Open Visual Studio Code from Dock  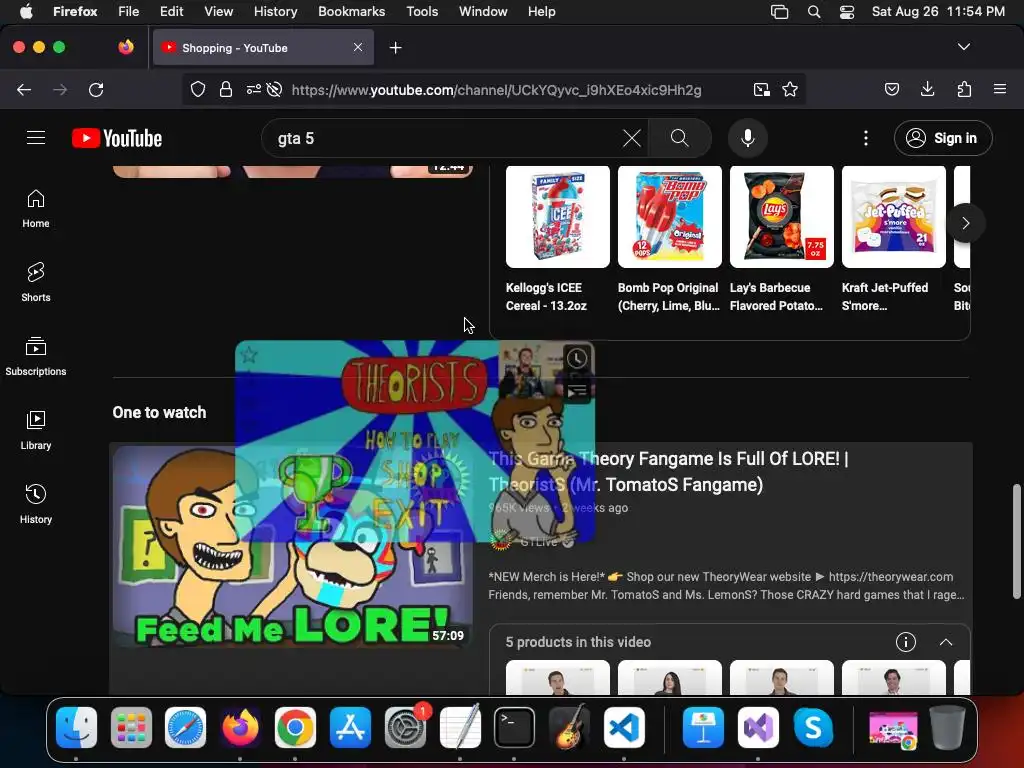[x=624, y=728]
